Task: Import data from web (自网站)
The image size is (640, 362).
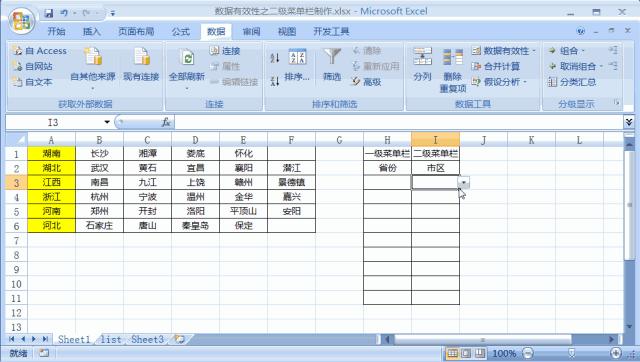Action: 33,66
